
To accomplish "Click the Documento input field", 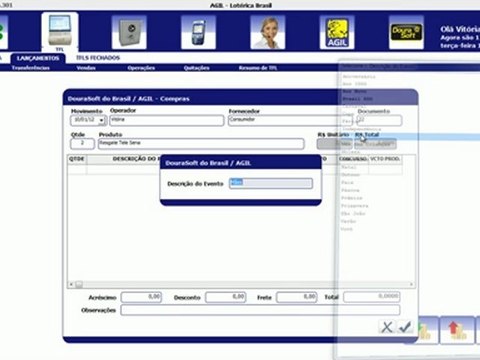I will pos(379,120).
